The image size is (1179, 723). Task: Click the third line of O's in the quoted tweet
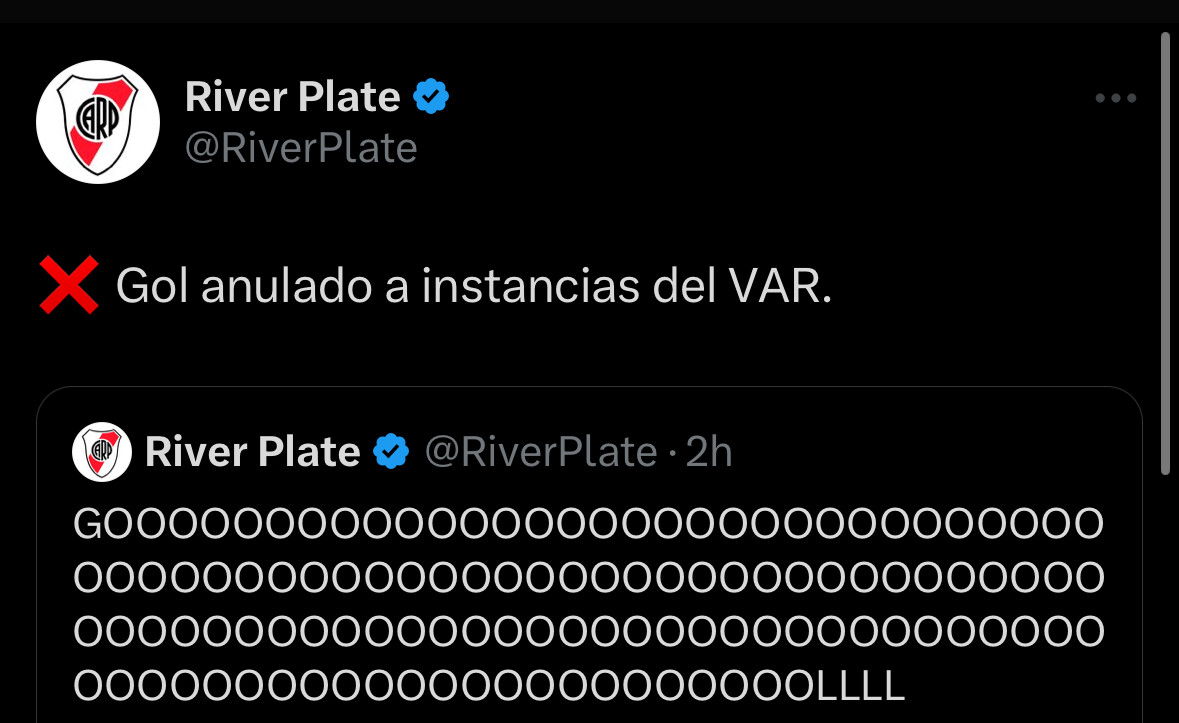tap(589, 631)
